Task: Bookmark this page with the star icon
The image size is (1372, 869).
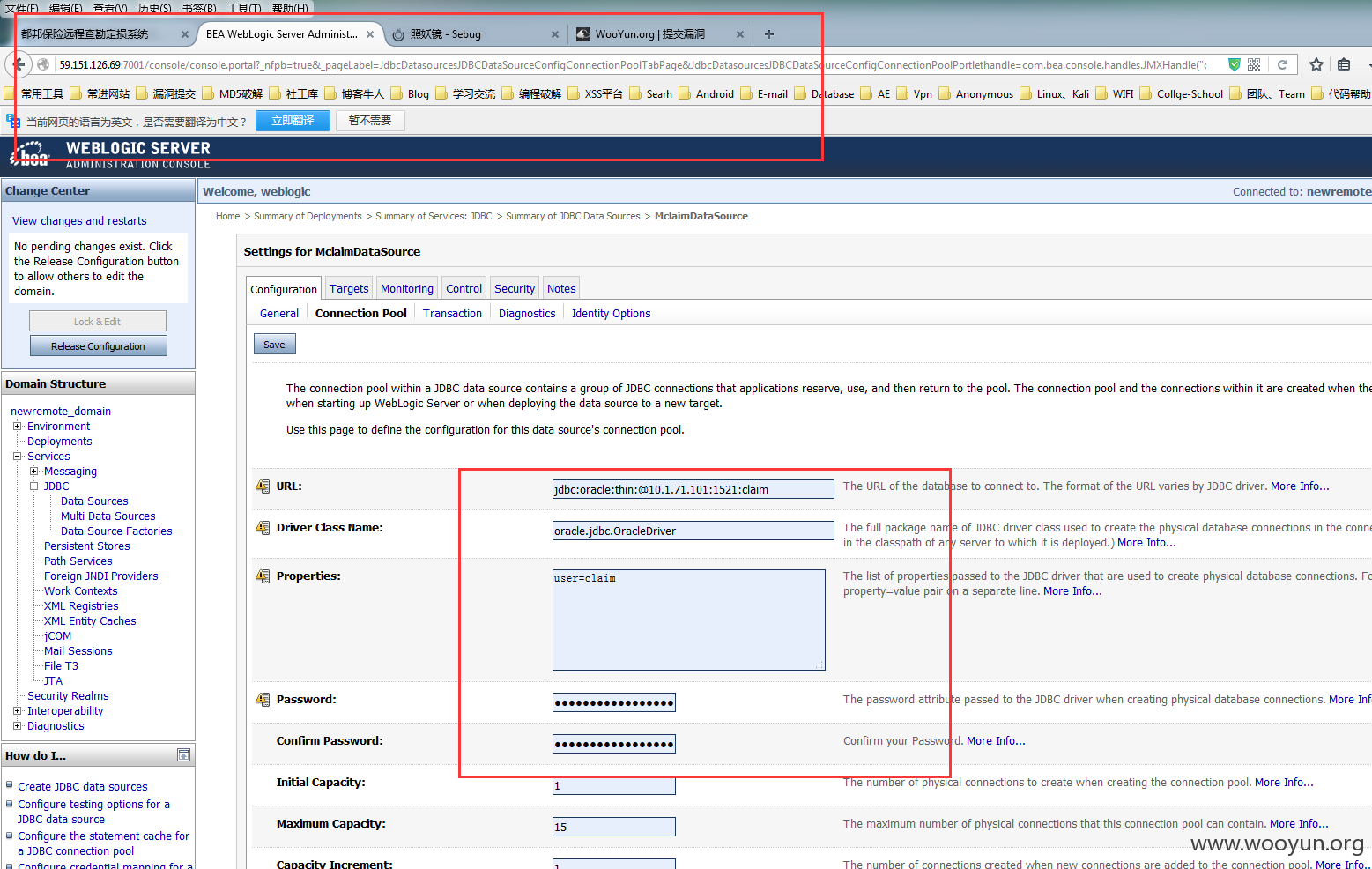Action: tap(1316, 64)
